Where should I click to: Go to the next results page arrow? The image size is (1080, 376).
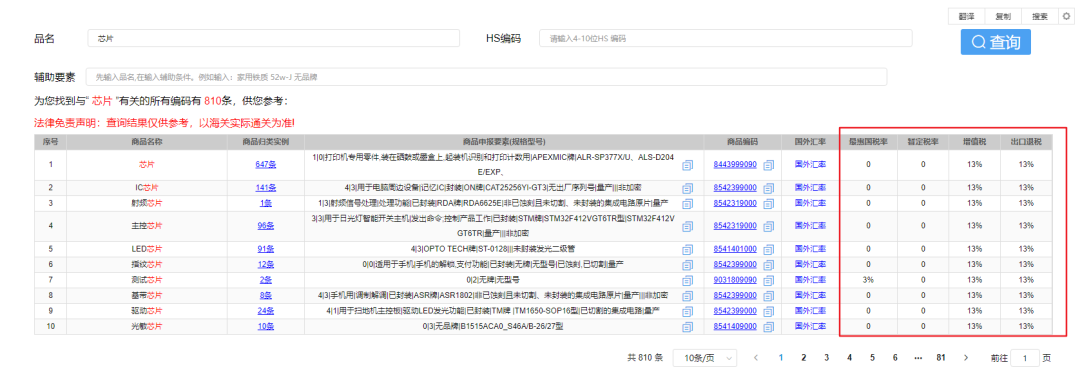[966, 358]
